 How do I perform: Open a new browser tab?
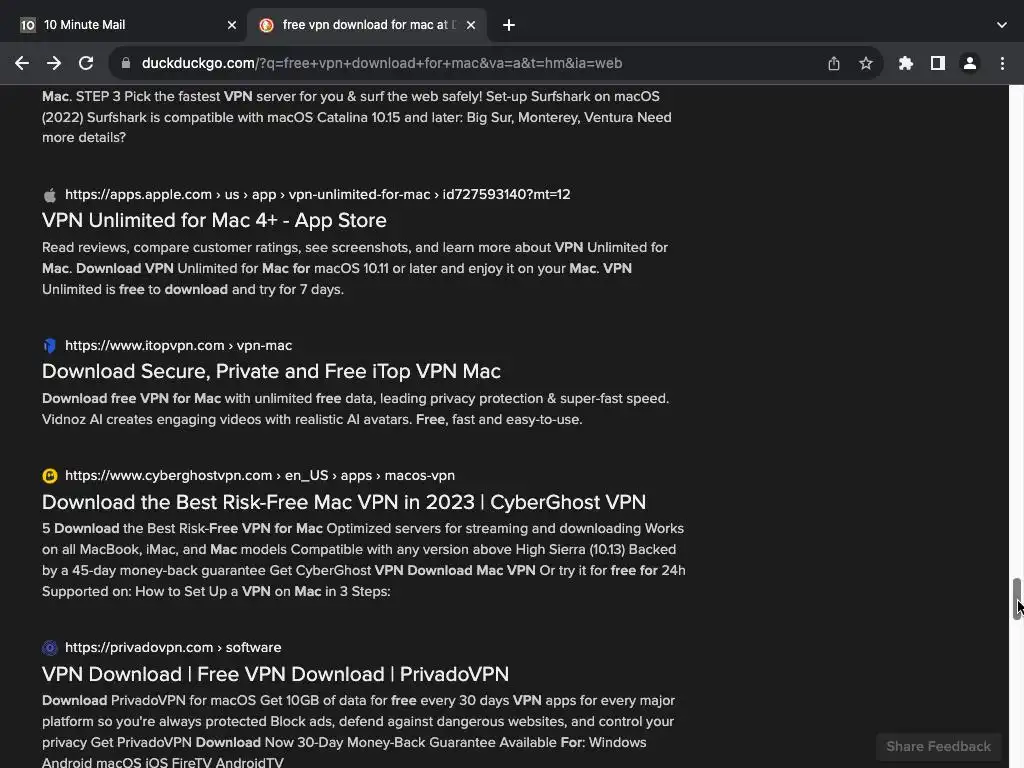(x=509, y=25)
